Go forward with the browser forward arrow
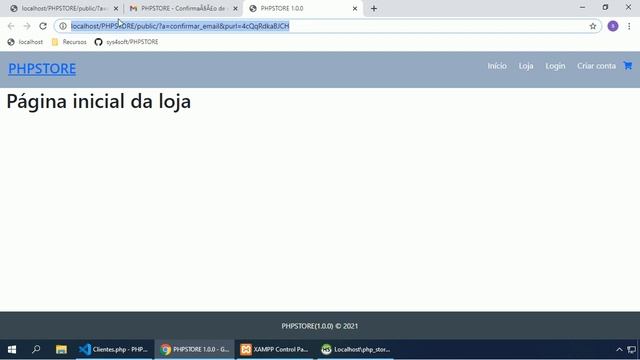Viewport: 640px width, 360px height. click(x=27, y=26)
